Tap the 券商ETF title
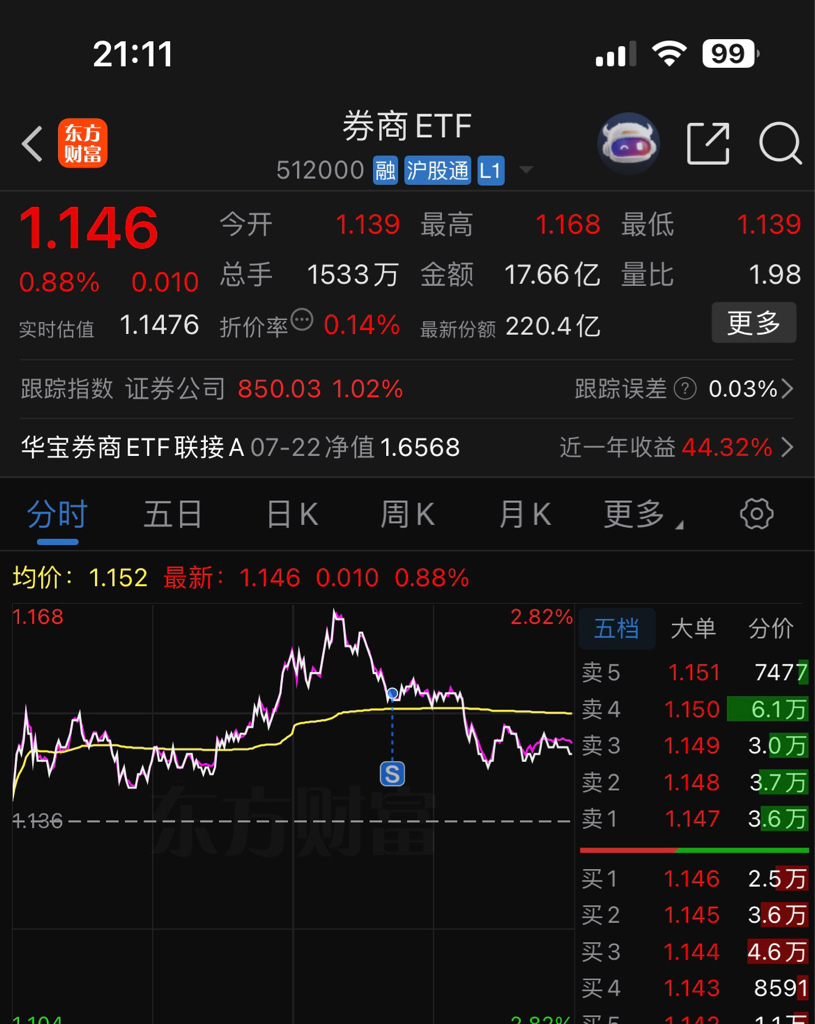 pos(408,126)
